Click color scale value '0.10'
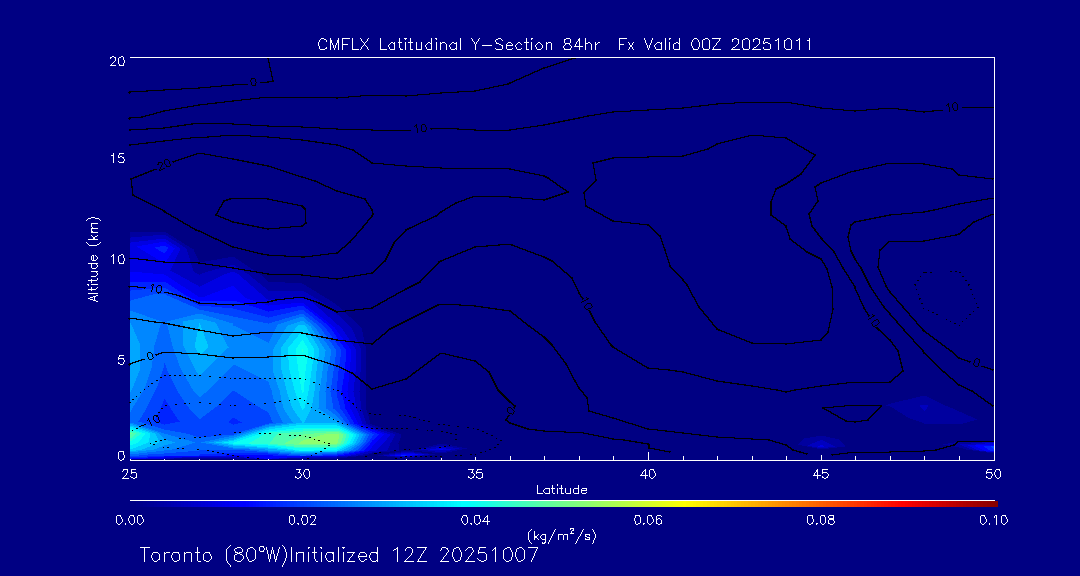Image resolution: width=1080 pixels, height=576 pixels. pos(994,520)
